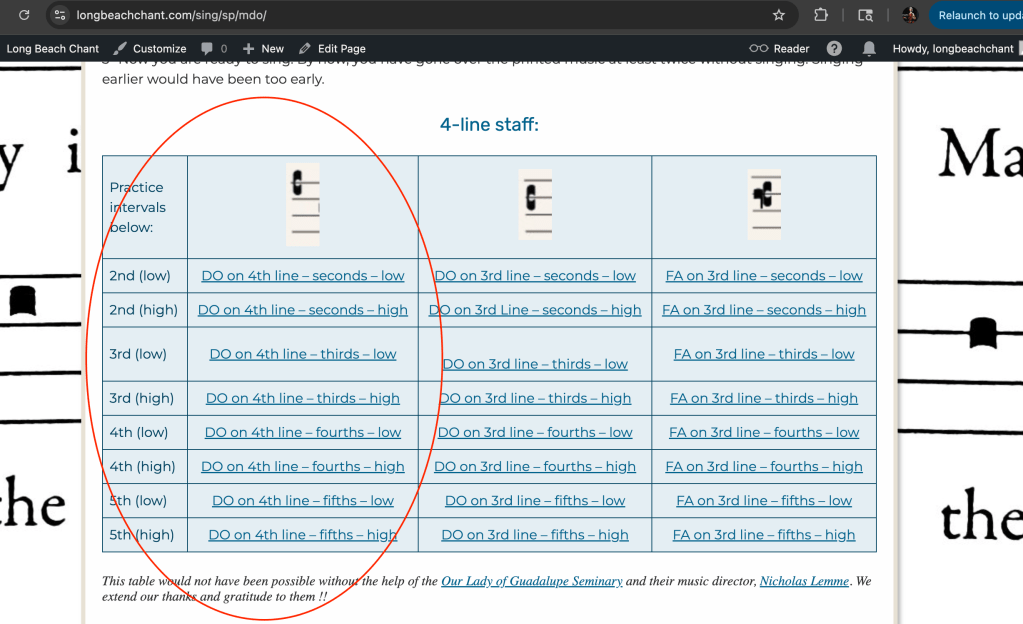Open the Long Beach Chant site menu
1023x624 pixels.
click(x=53, y=48)
